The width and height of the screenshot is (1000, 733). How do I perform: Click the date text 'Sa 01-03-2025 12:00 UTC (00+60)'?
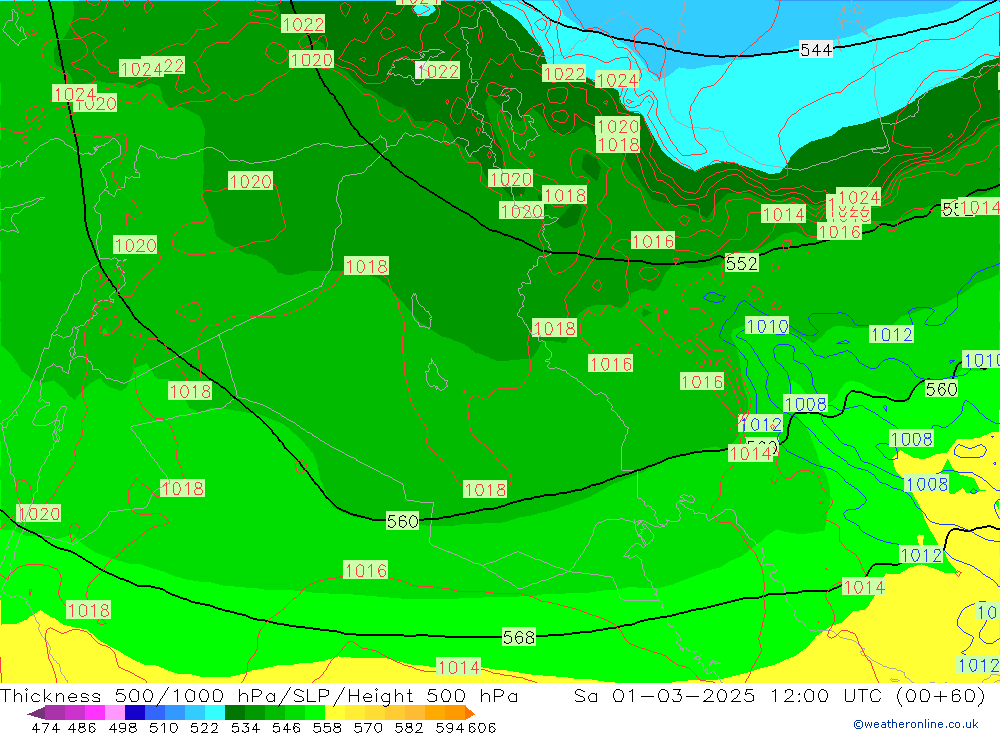(x=779, y=695)
